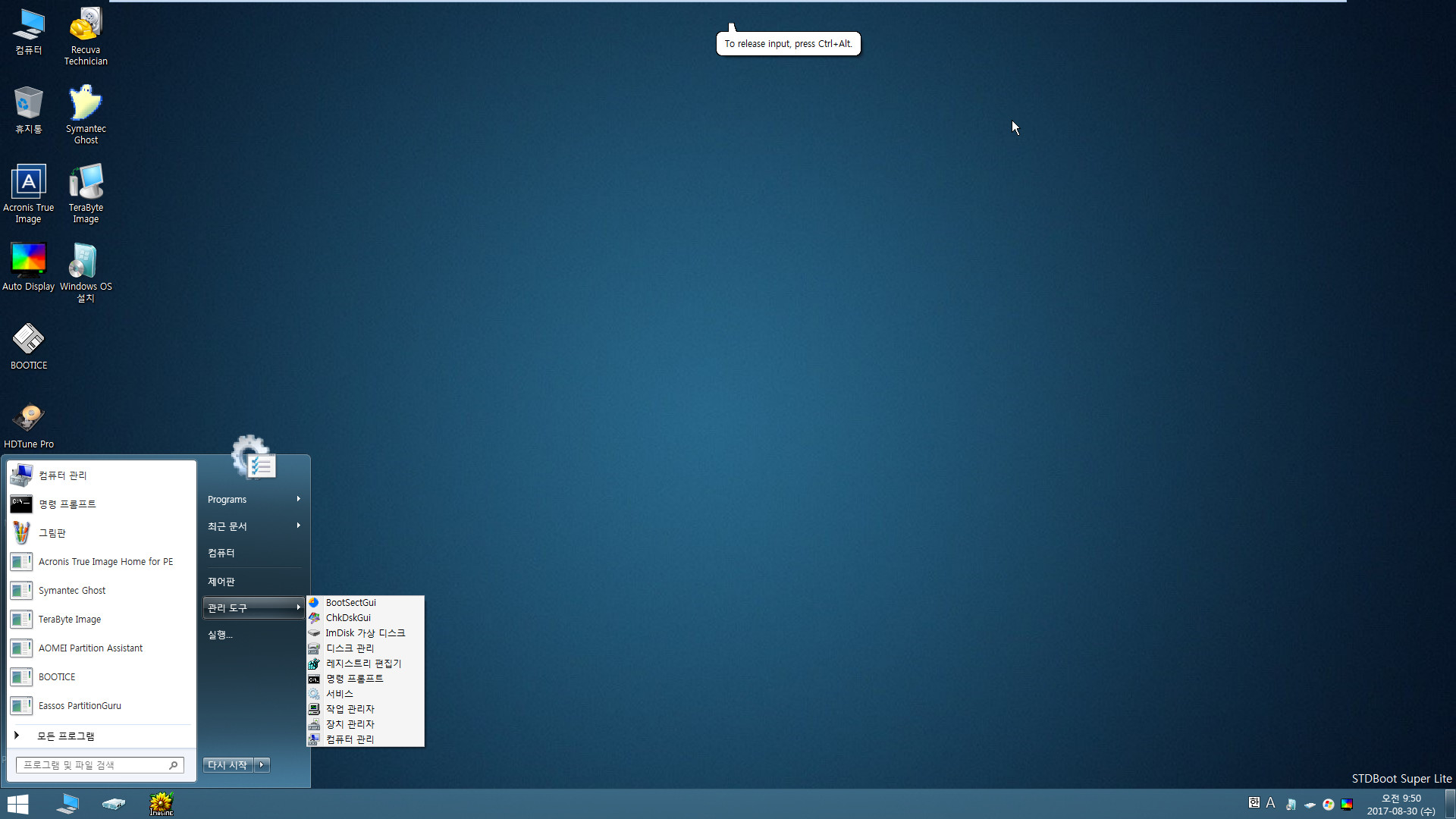The image size is (1456, 819).
Task: Open TeraByte Image desktop icon
Action: (x=86, y=193)
